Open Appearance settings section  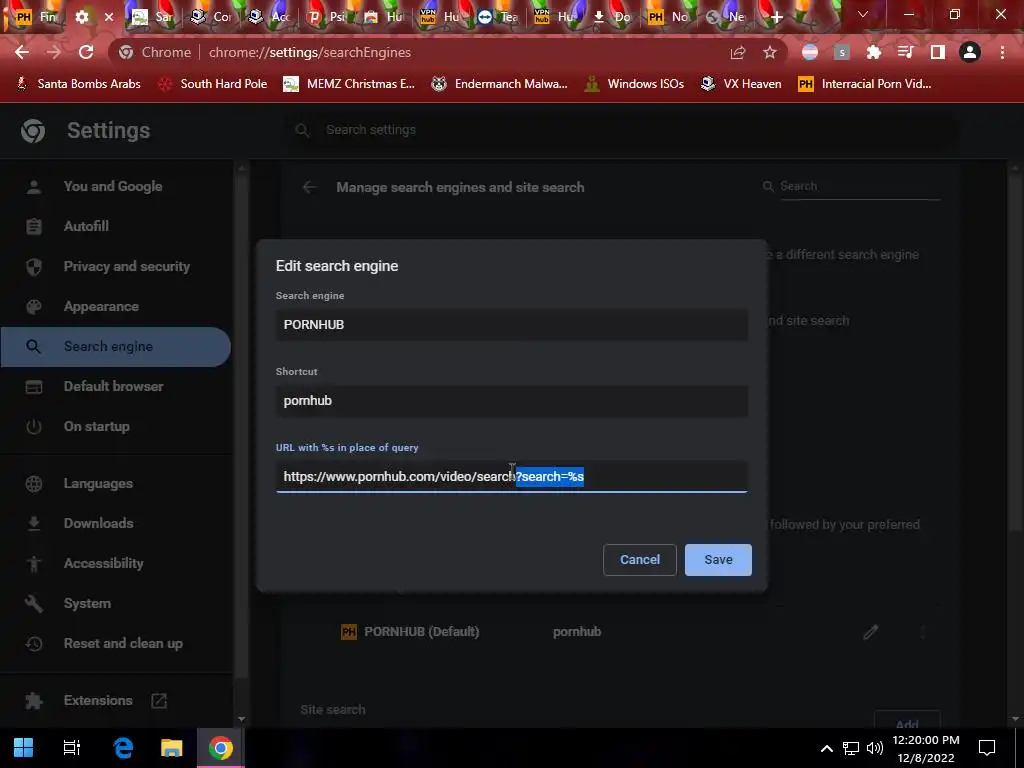click(x=101, y=306)
